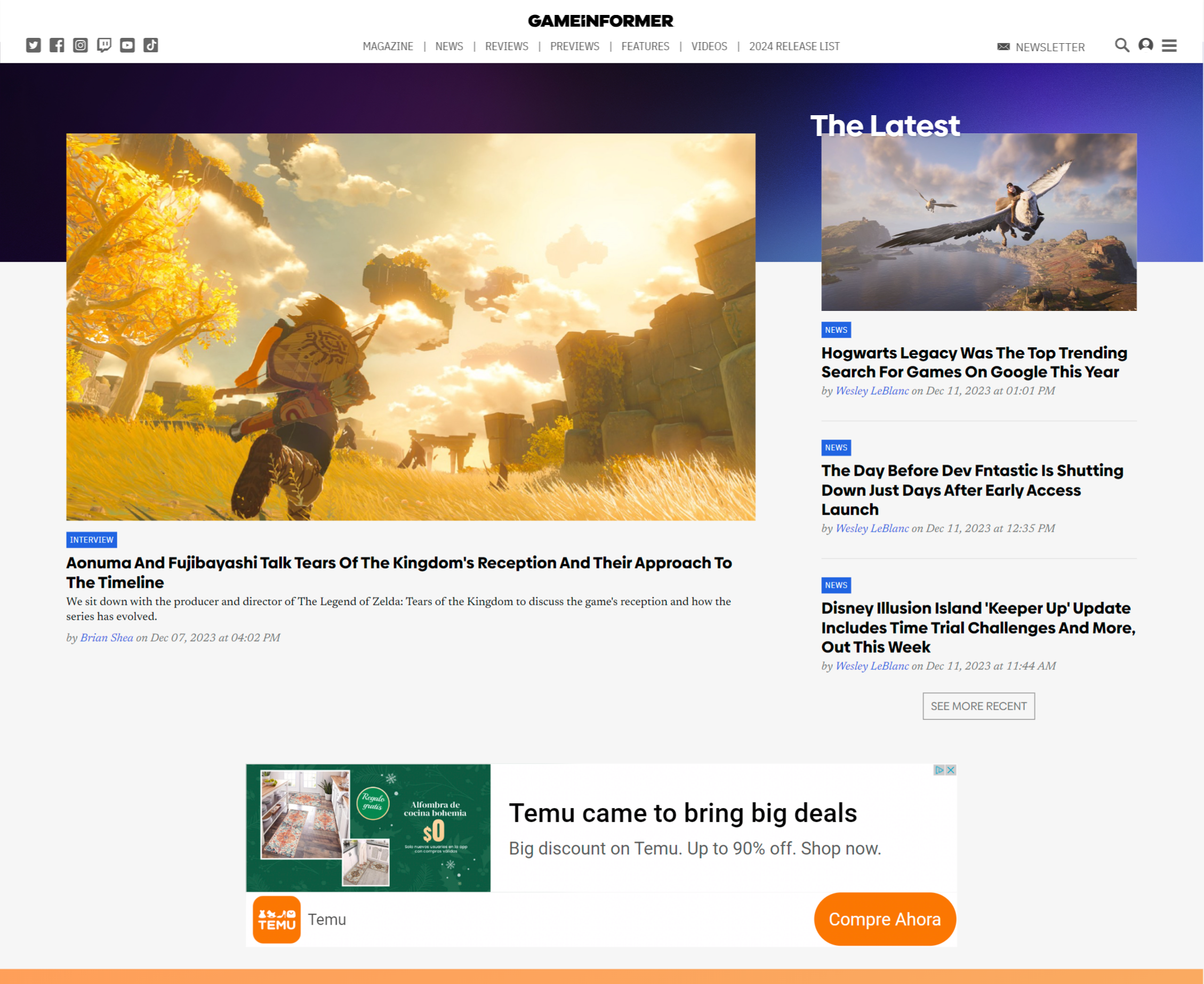Visit the Twitch channel icon

coord(103,45)
